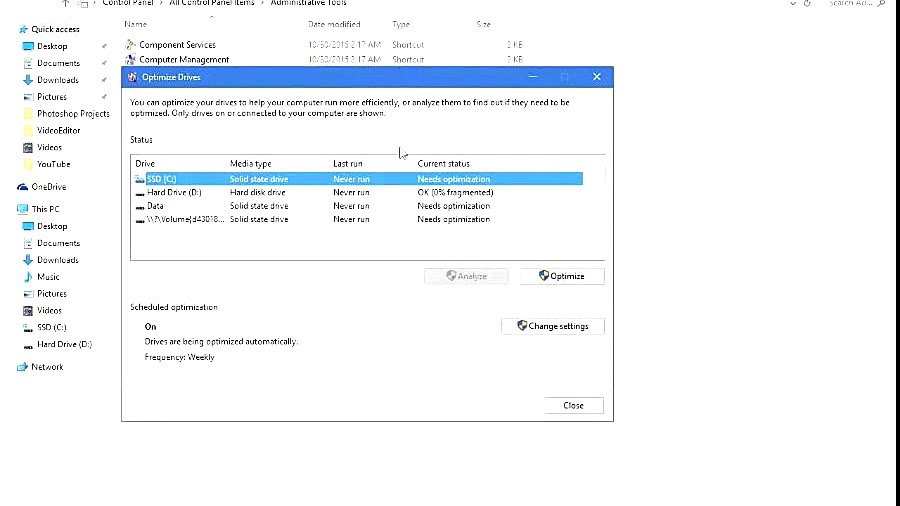Select SSD (C:) in the drive list
The image size is (900, 506).
click(359, 179)
